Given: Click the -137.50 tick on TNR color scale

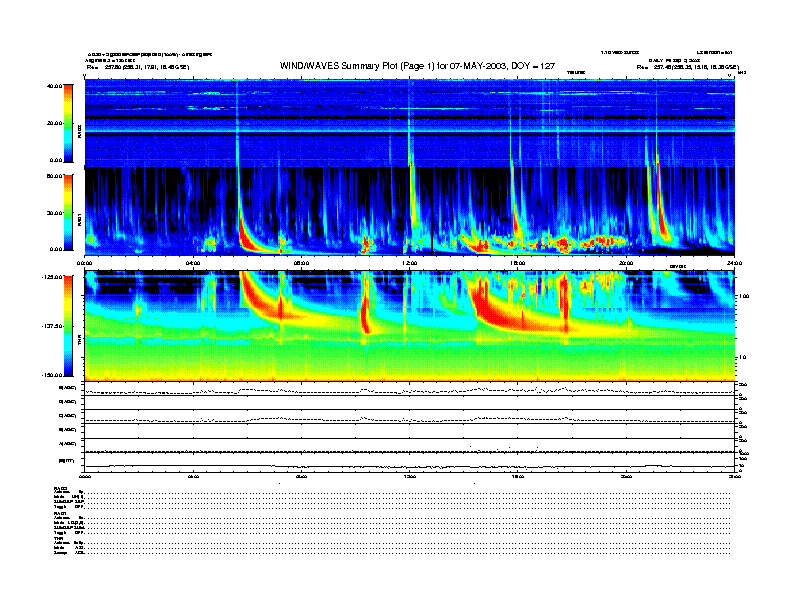Looking at the screenshot, I should coord(52,326).
